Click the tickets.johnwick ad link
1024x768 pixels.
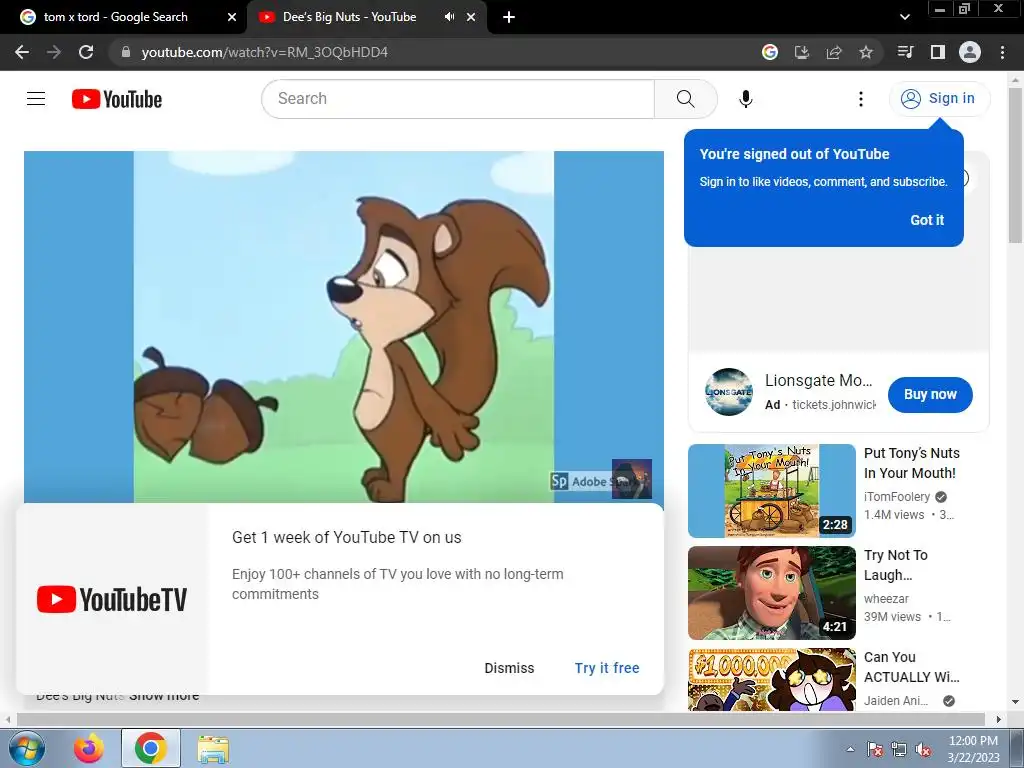(x=834, y=405)
